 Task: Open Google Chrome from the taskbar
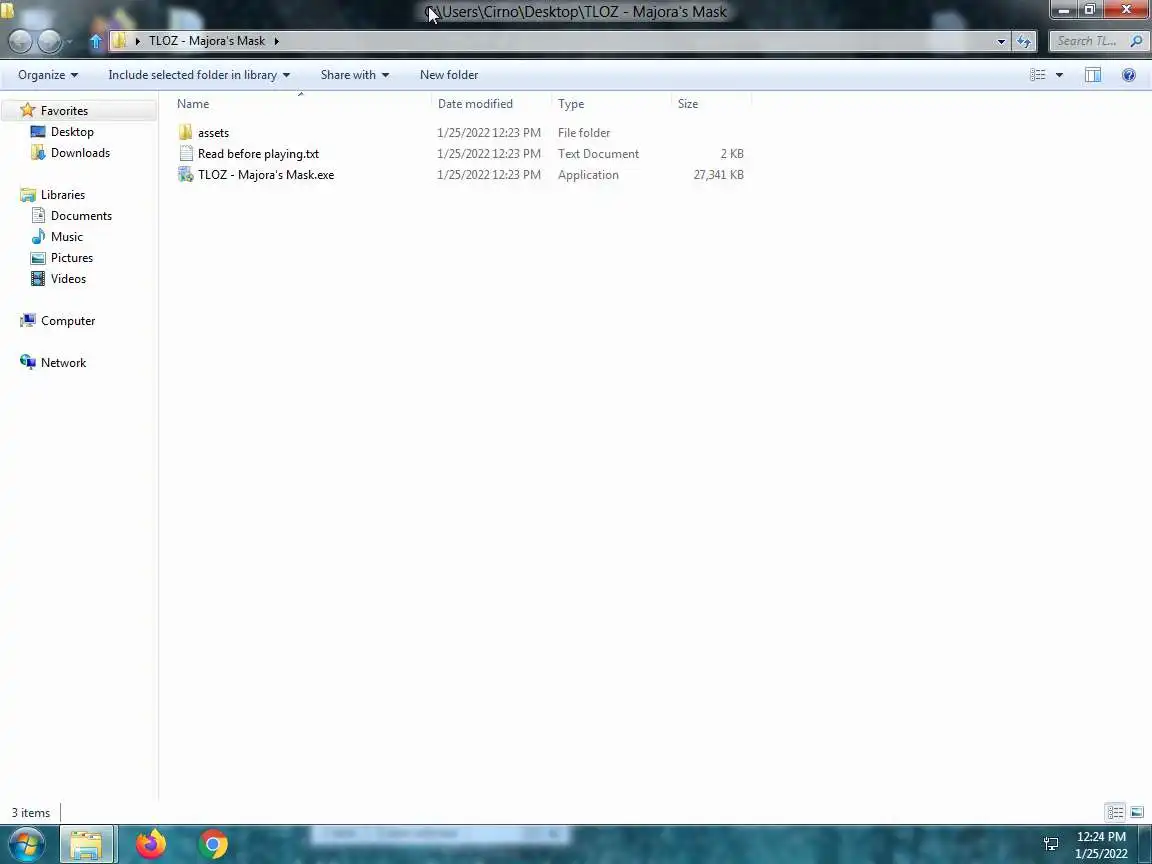click(x=212, y=844)
